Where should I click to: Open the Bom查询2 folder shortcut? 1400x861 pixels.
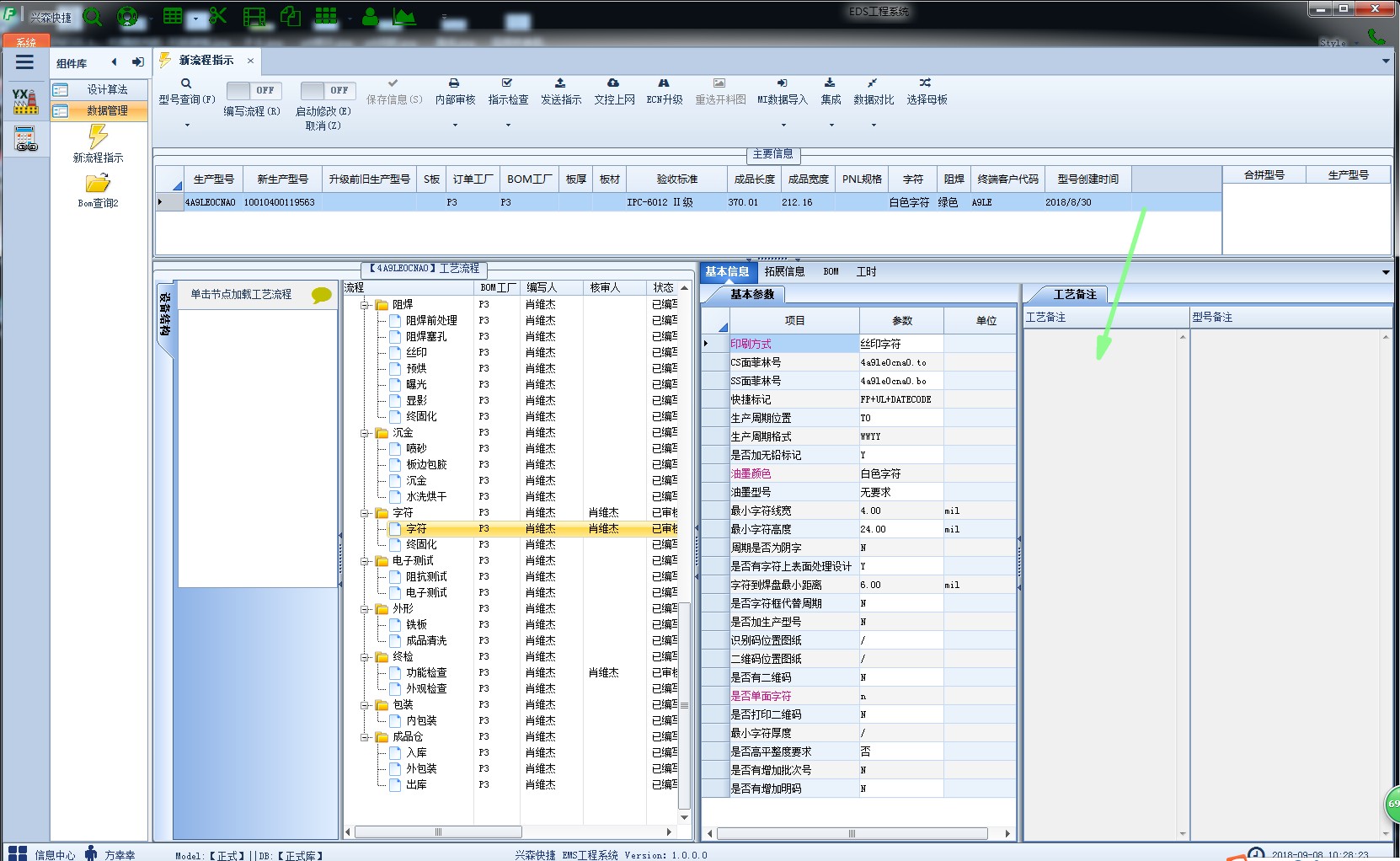point(99,190)
